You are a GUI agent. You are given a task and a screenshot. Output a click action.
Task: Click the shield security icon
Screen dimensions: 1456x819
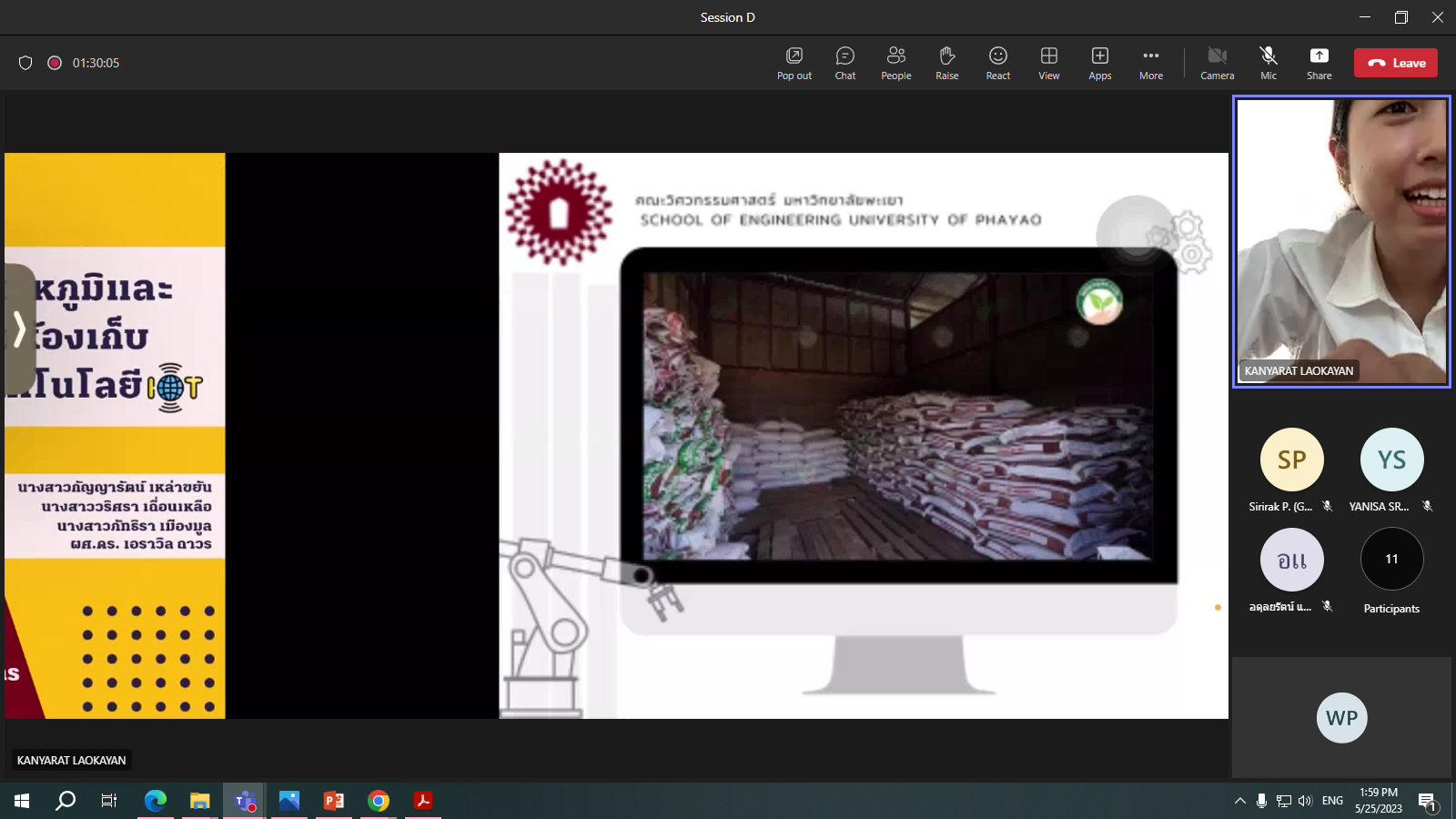click(25, 63)
